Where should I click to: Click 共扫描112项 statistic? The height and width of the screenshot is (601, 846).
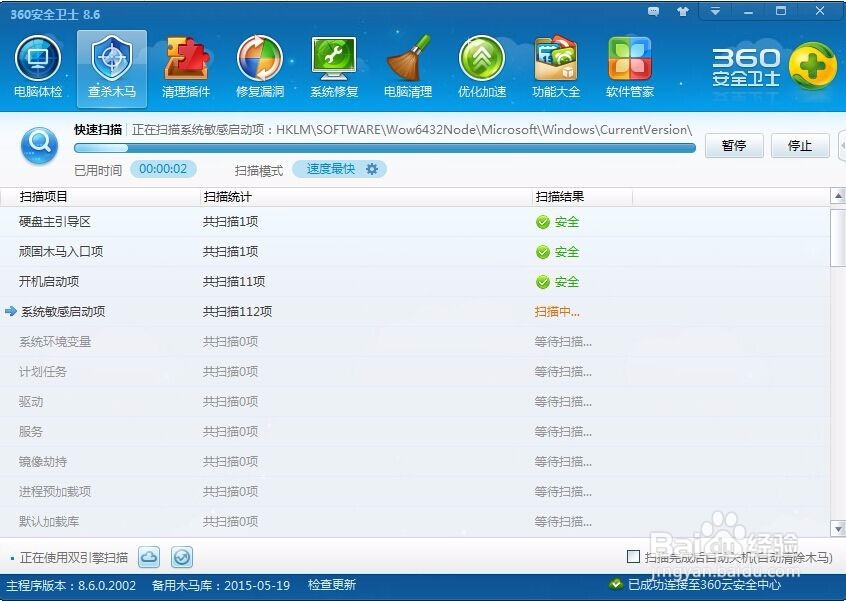pos(237,312)
